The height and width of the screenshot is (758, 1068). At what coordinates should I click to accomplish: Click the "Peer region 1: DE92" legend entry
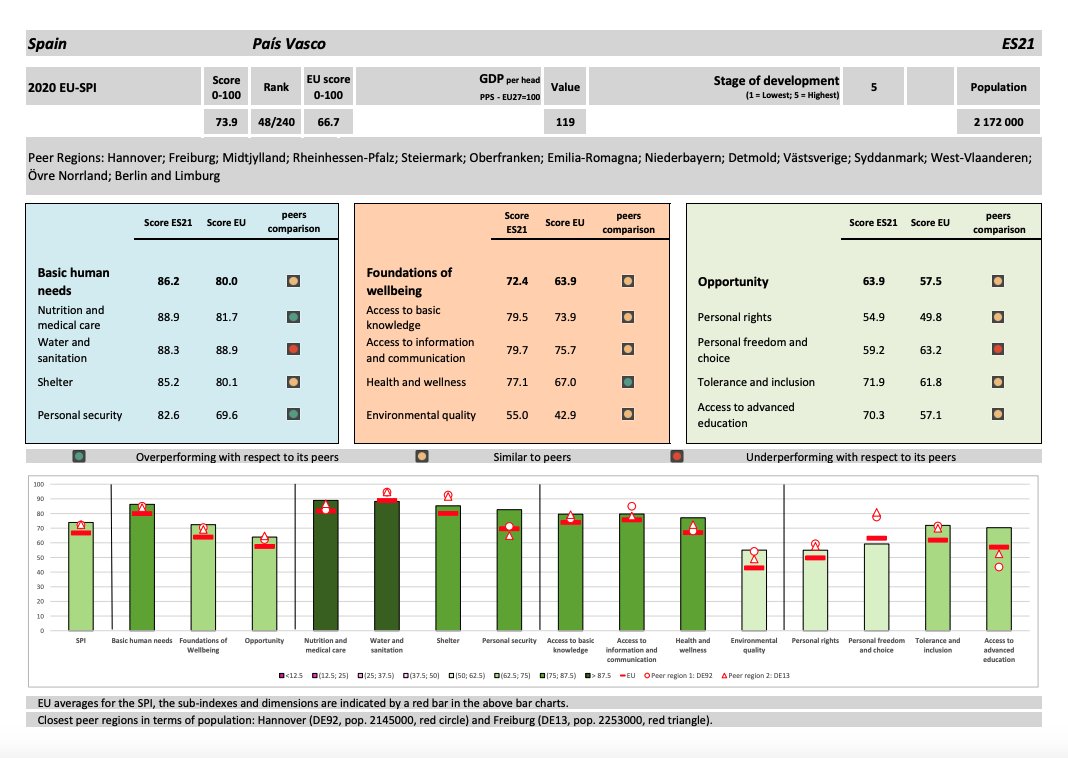click(678, 676)
